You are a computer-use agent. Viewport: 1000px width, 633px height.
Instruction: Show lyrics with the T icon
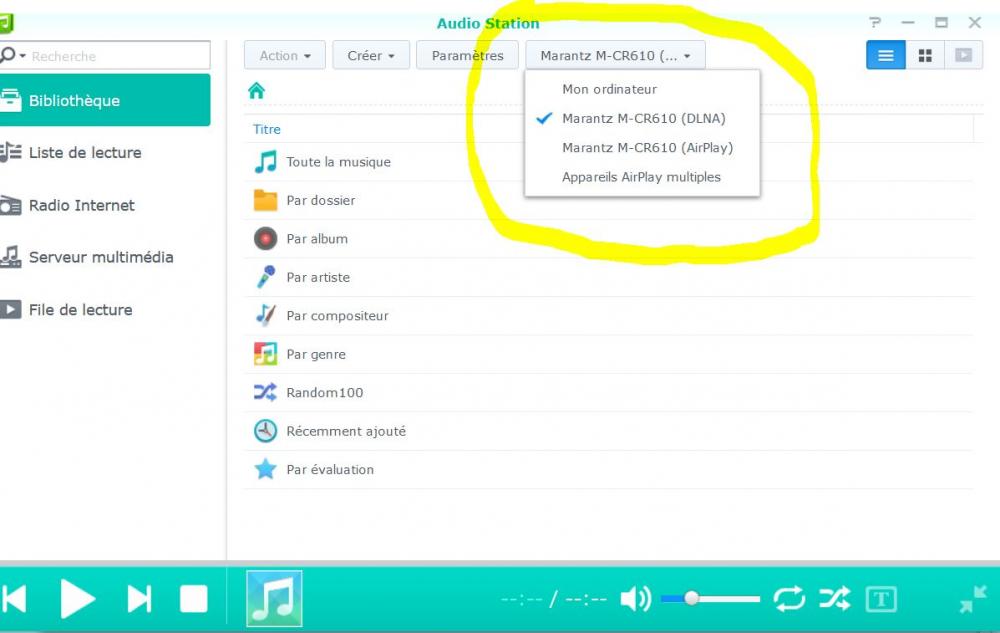point(881,599)
